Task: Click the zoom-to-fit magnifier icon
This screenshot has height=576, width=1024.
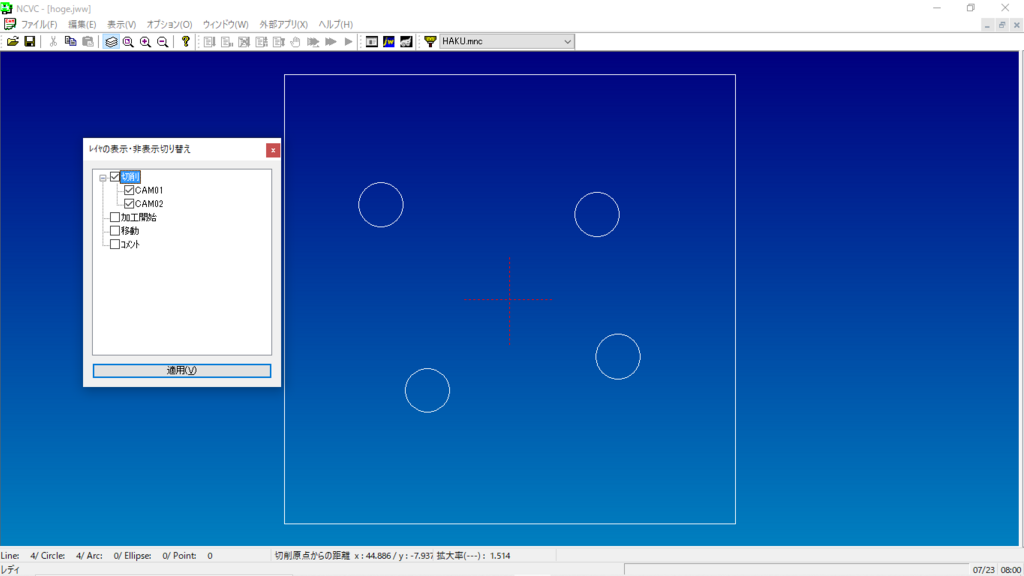Action: click(128, 41)
